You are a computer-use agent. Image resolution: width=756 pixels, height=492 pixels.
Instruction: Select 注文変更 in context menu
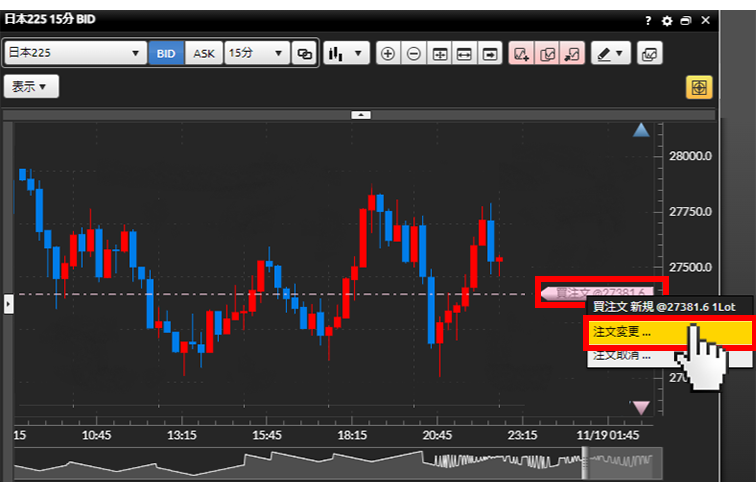[669, 332]
